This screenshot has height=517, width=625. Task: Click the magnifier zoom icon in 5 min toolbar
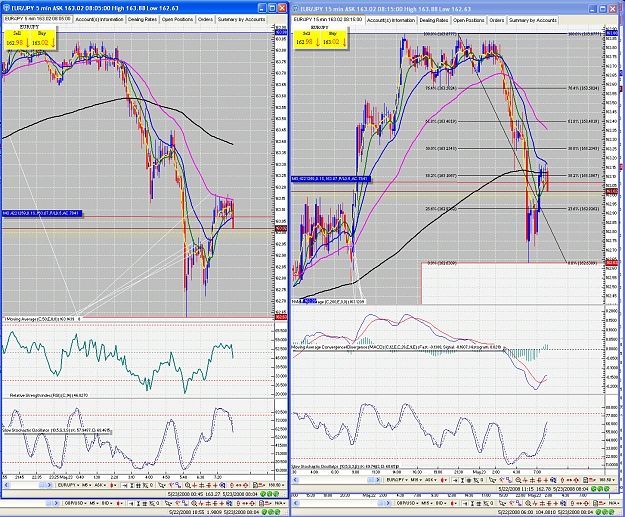point(188,485)
